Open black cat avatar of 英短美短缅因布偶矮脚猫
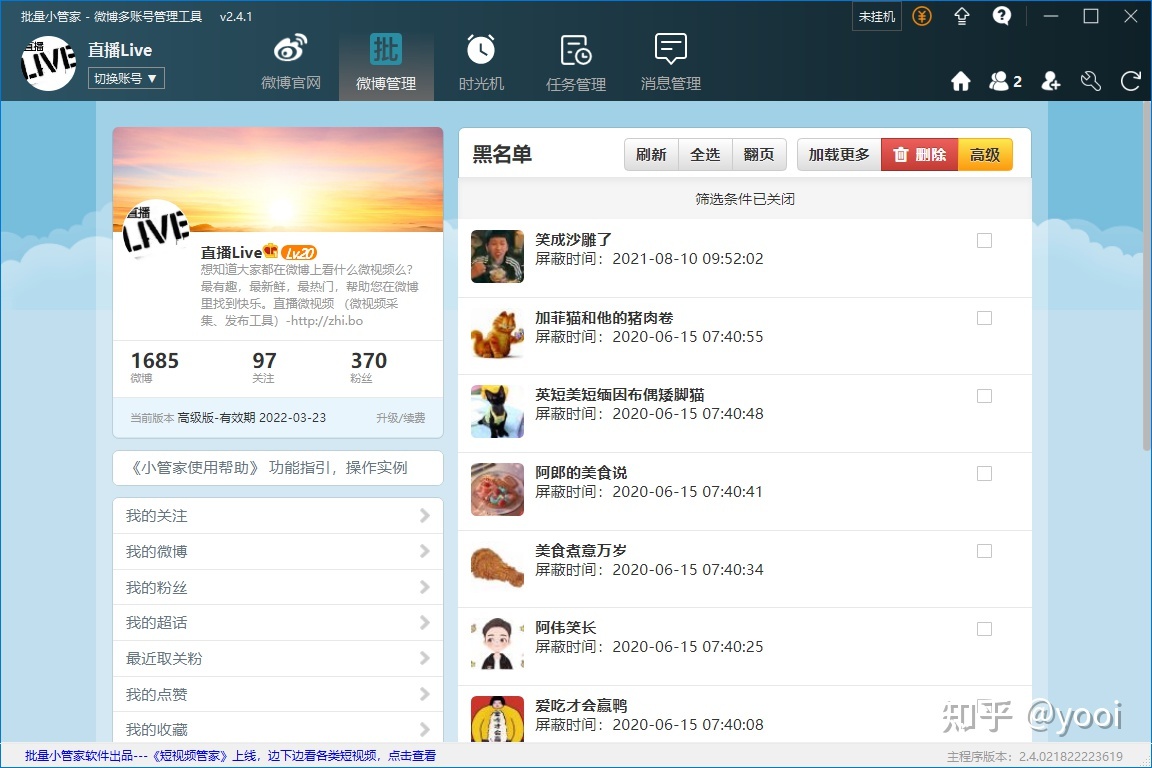Viewport: 1152px width, 768px height. pyautogui.click(x=497, y=412)
